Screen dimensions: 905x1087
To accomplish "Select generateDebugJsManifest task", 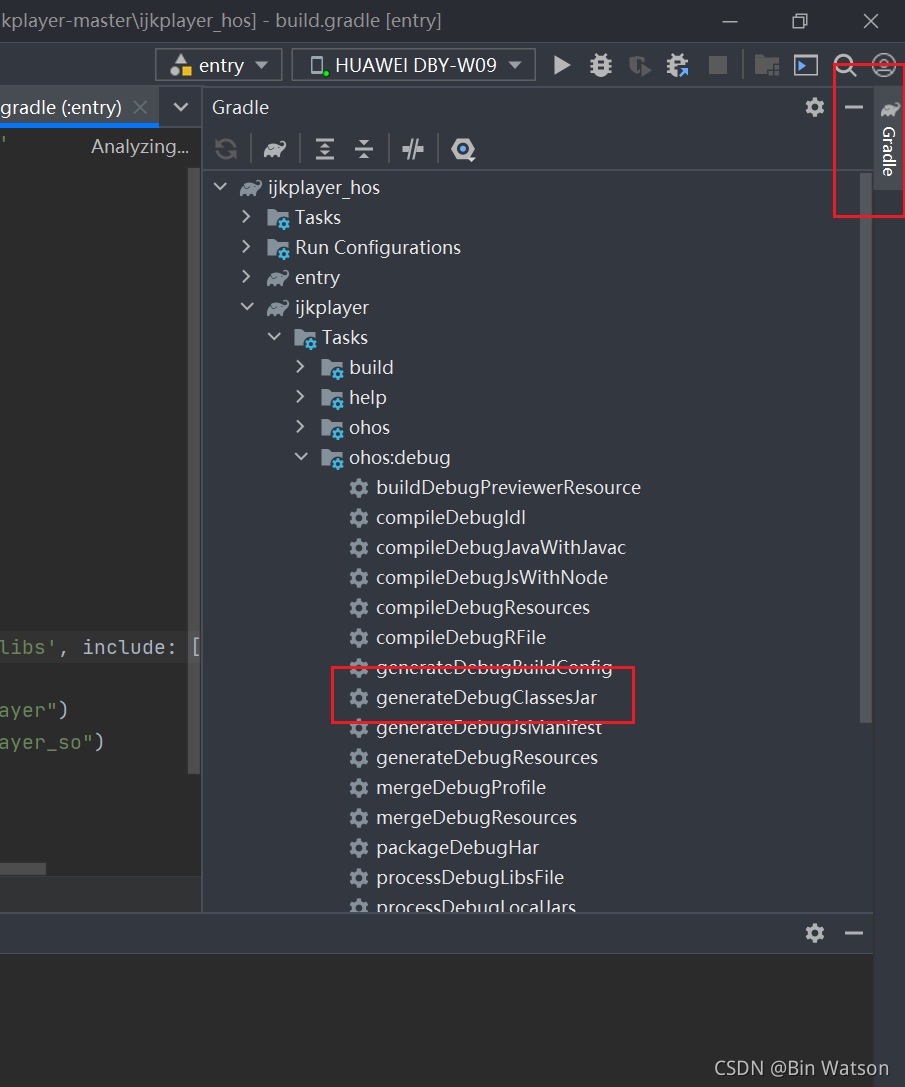I will [489, 727].
